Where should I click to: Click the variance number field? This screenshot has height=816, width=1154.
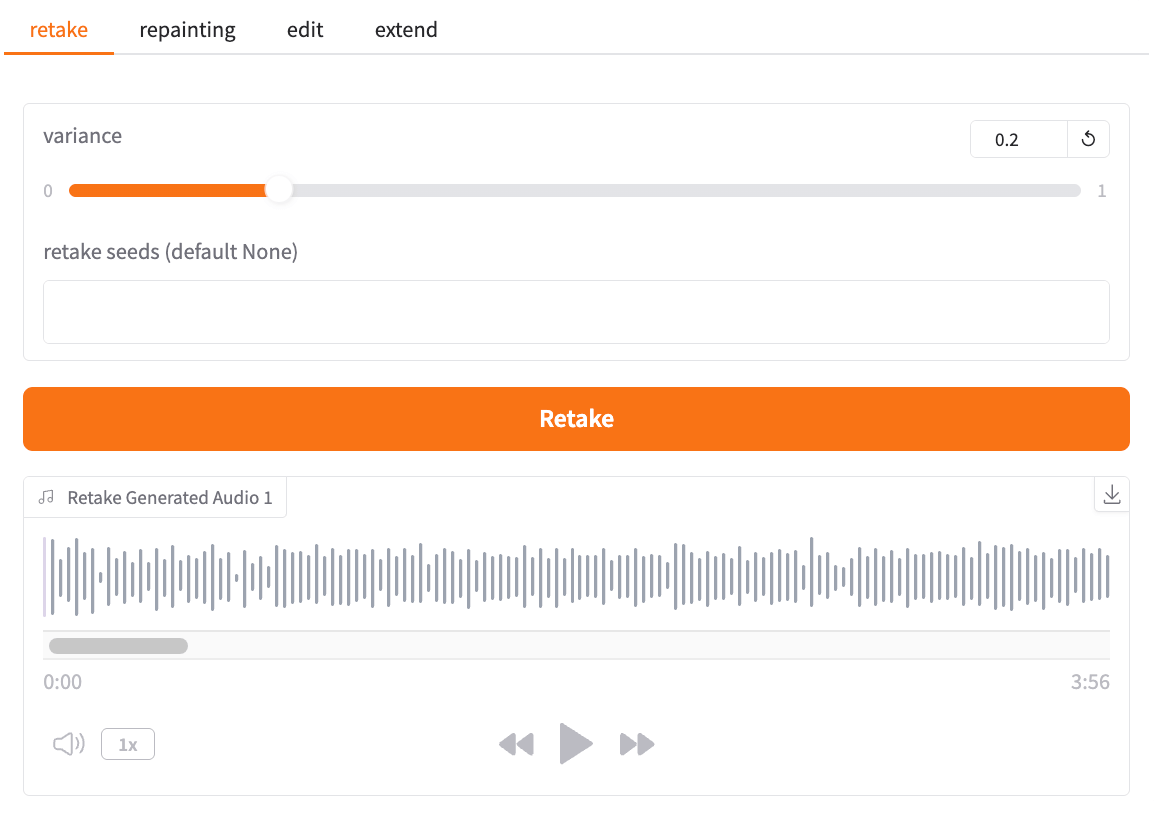1018,140
